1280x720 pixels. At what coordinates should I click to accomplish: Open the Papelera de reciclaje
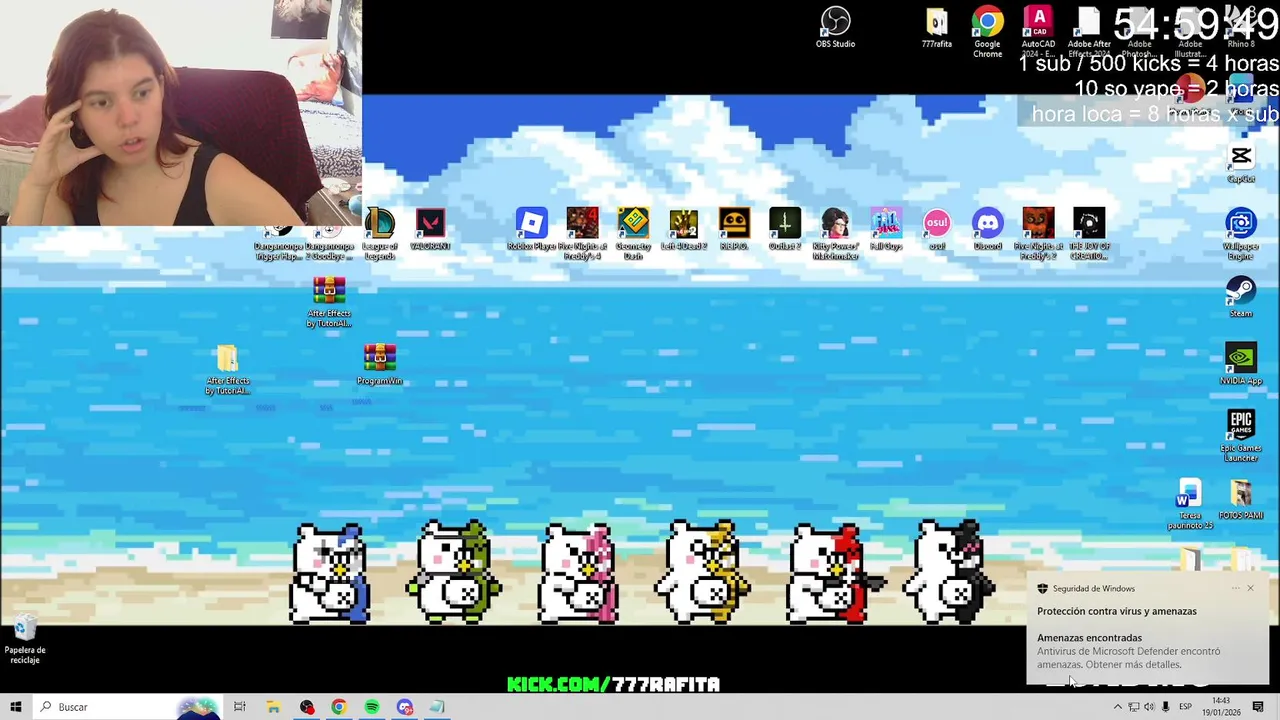(24, 640)
